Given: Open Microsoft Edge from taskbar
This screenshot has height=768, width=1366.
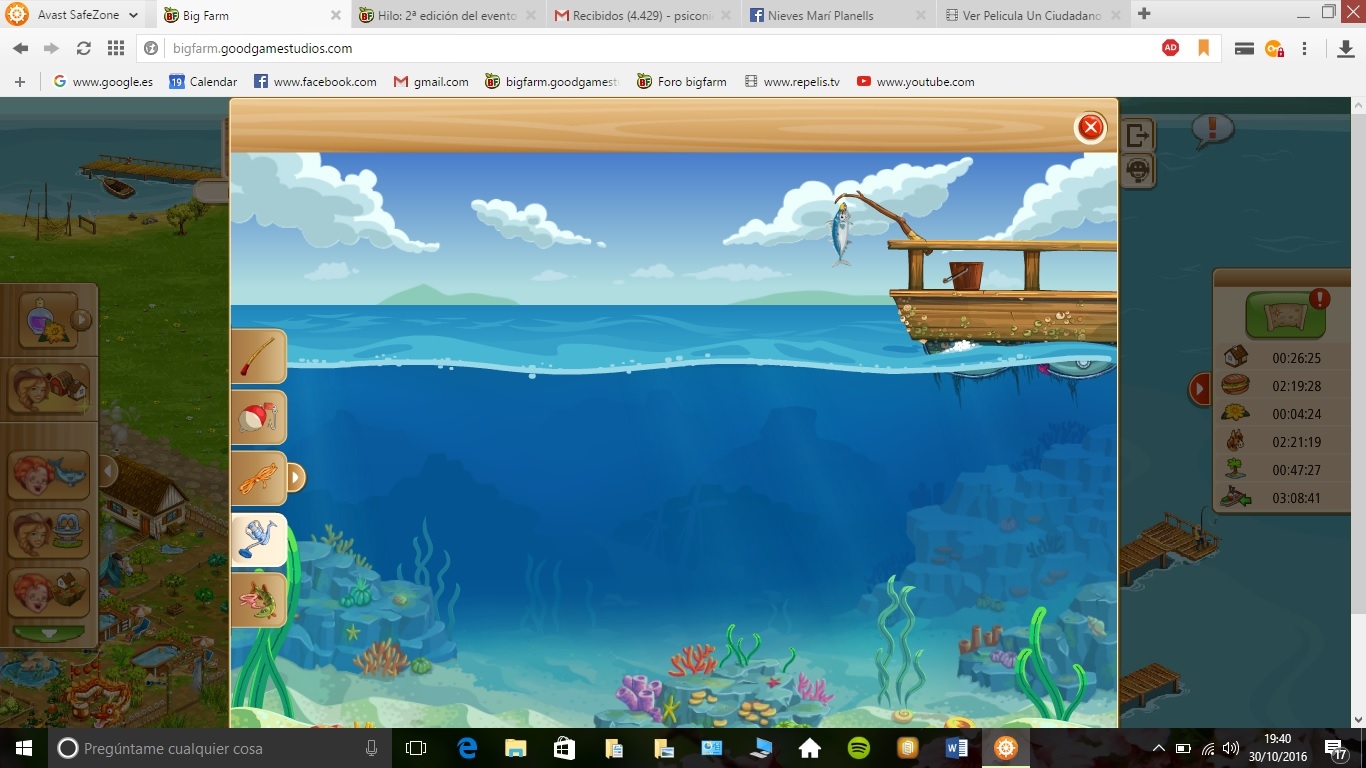Looking at the screenshot, I should pos(467,748).
